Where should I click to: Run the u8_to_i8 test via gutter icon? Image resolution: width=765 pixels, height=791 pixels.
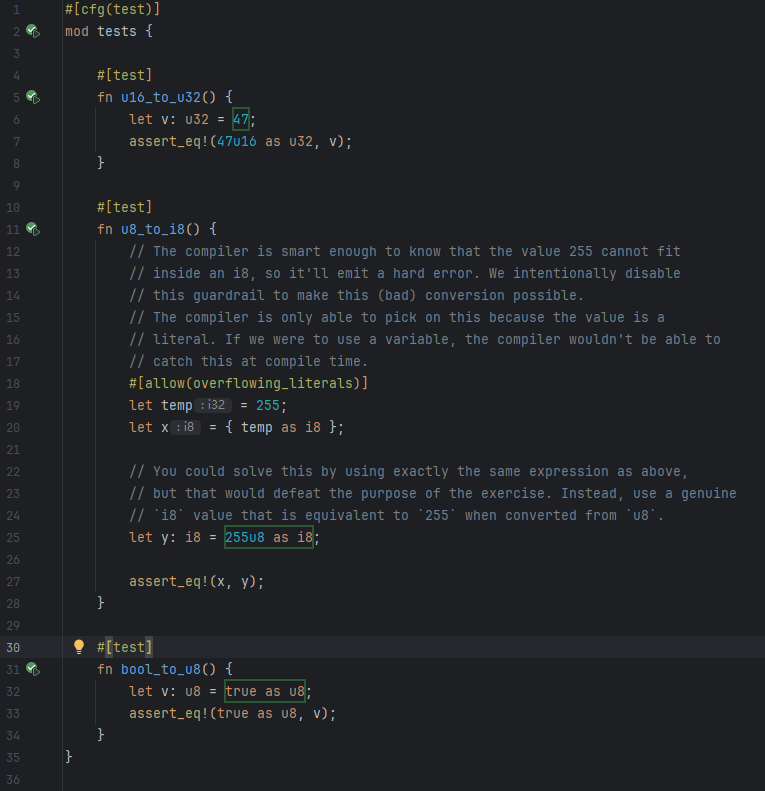click(32, 229)
